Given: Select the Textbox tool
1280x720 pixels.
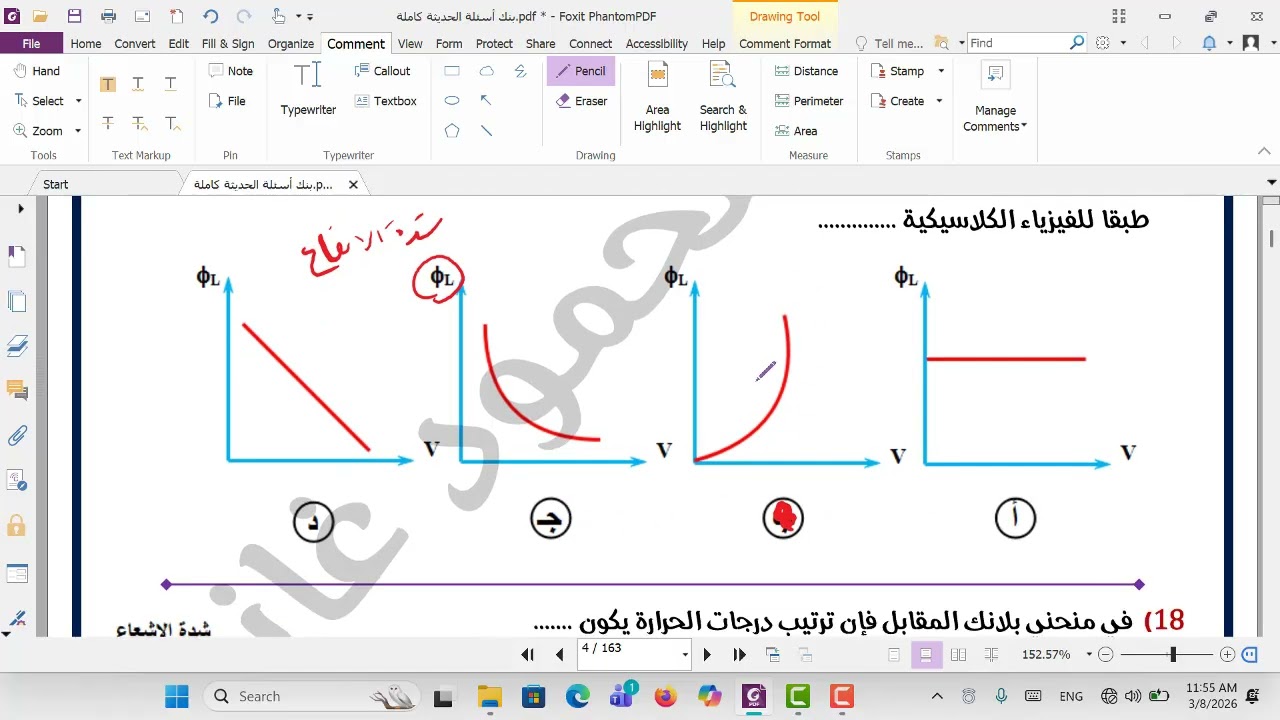Looking at the screenshot, I should coord(385,101).
